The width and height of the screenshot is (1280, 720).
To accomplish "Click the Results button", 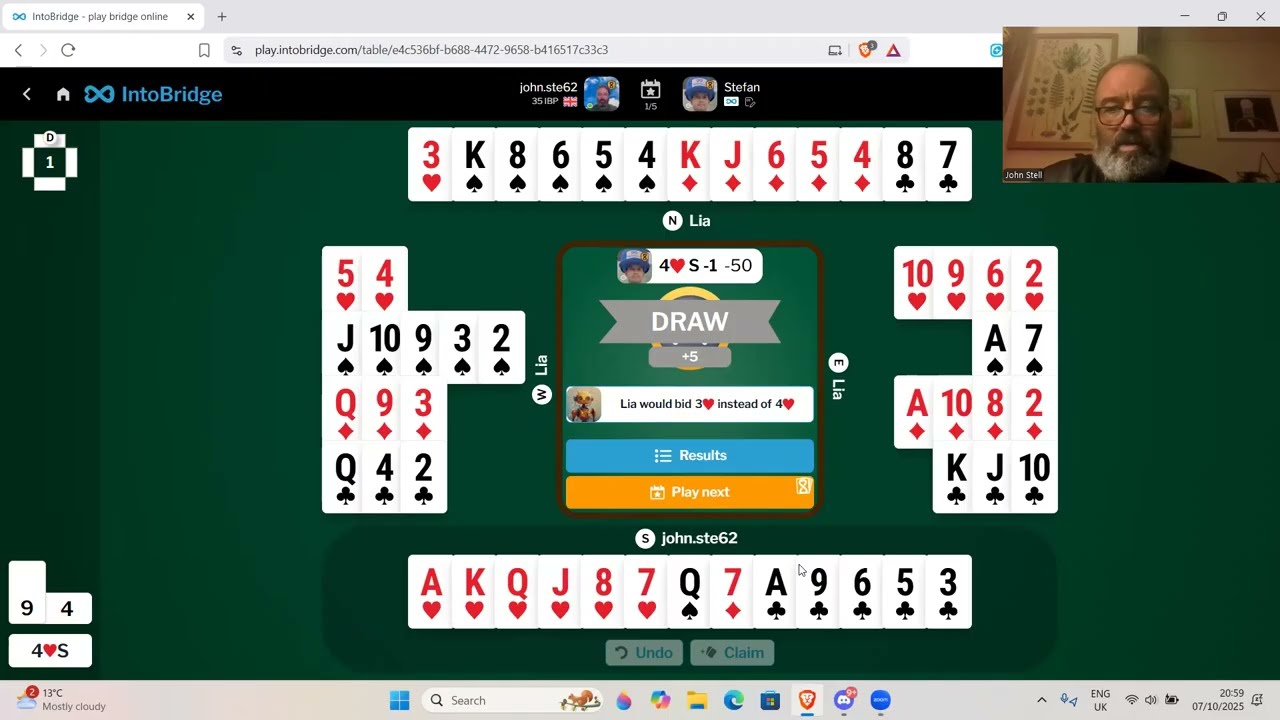I will 690,456.
